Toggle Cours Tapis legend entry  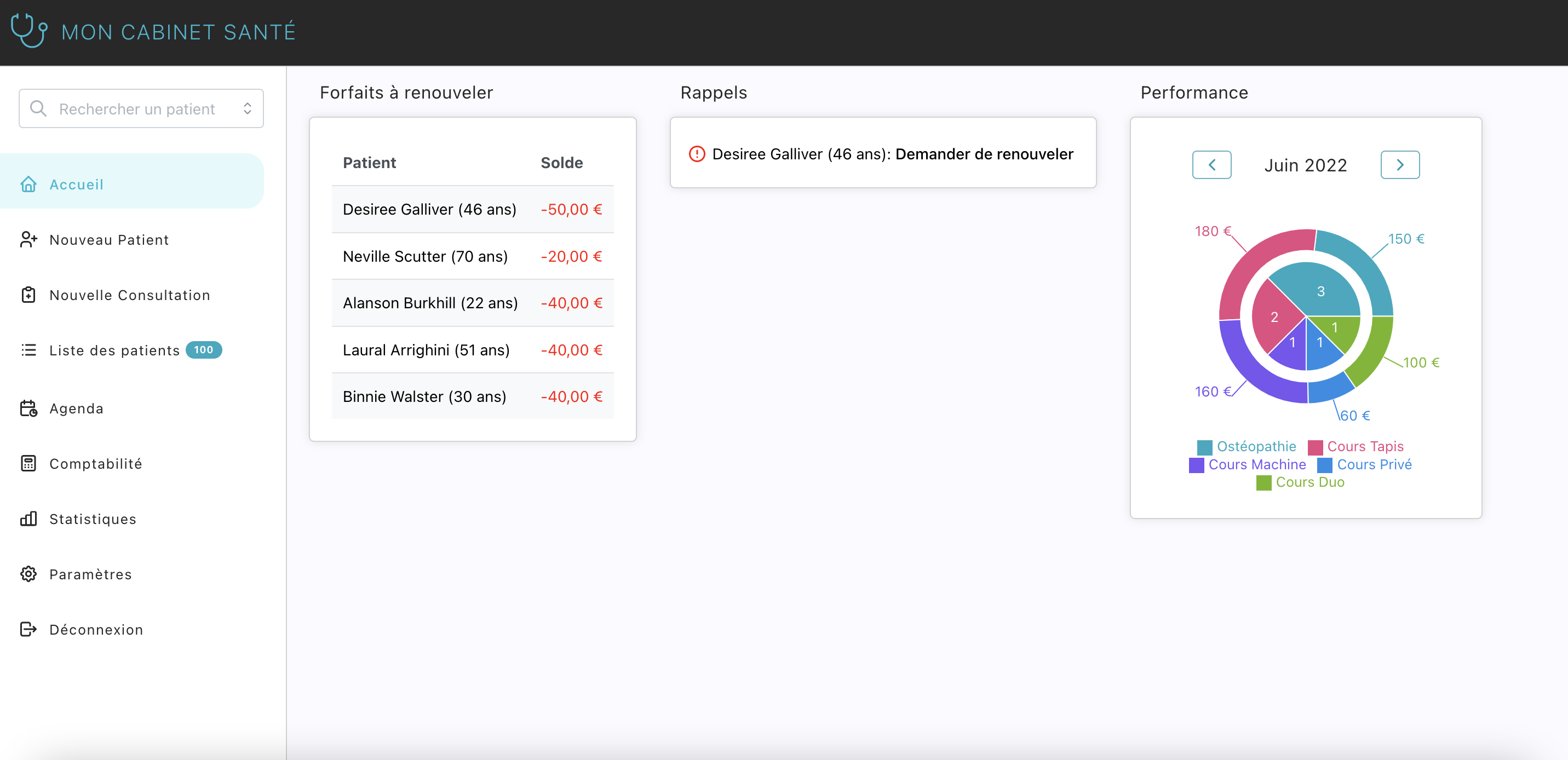(1365, 447)
